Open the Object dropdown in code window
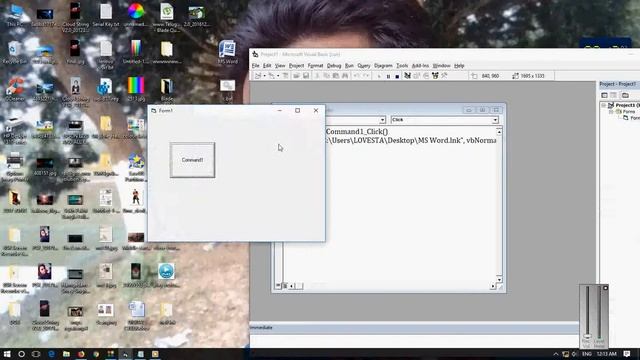The height and width of the screenshot is (360, 640). pyautogui.click(x=382, y=120)
